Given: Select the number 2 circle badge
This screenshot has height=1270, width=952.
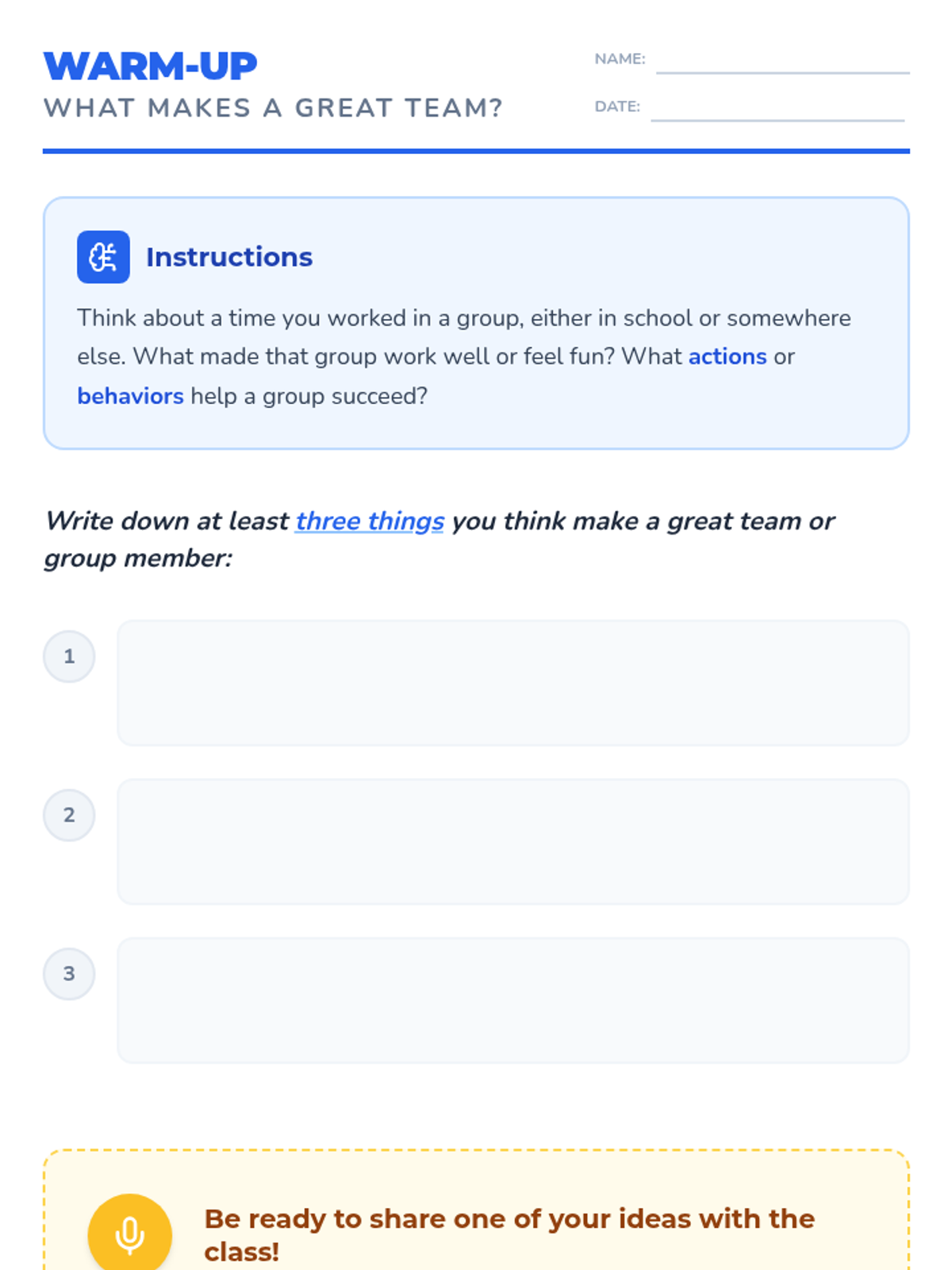Looking at the screenshot, I should pyautogui.click(x=69, y=815).
